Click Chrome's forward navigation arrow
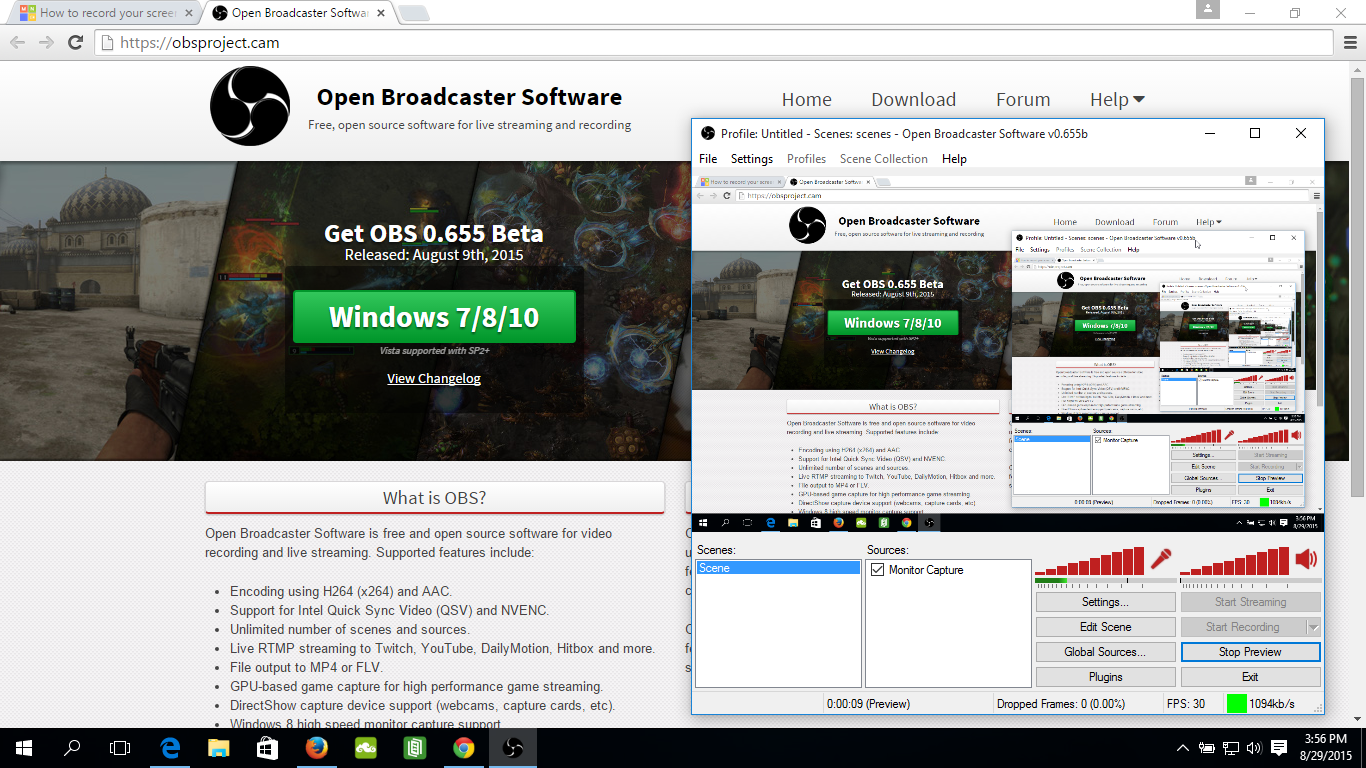This screenshot has width=1366, height=768. 46,42
